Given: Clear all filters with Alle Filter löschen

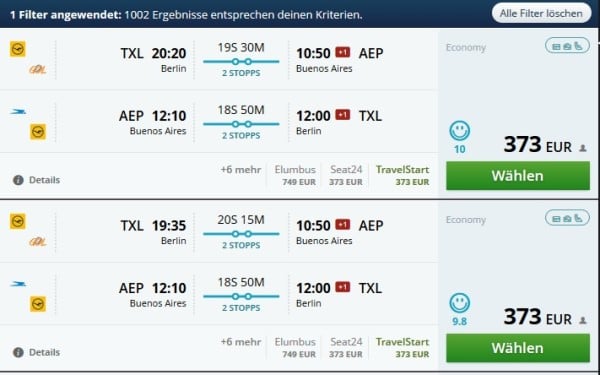Looking at the screenshot, I should [x=541, y=13].
